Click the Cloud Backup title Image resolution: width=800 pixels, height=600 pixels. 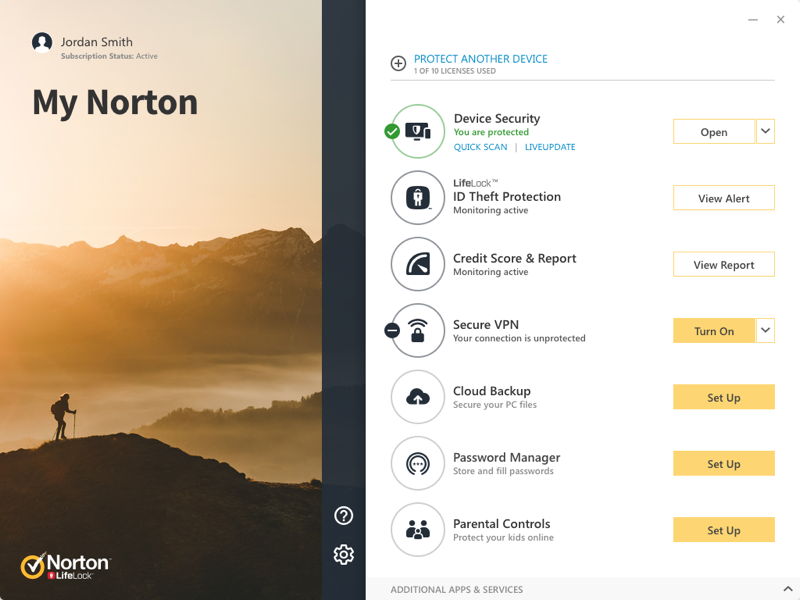(492, 391)
